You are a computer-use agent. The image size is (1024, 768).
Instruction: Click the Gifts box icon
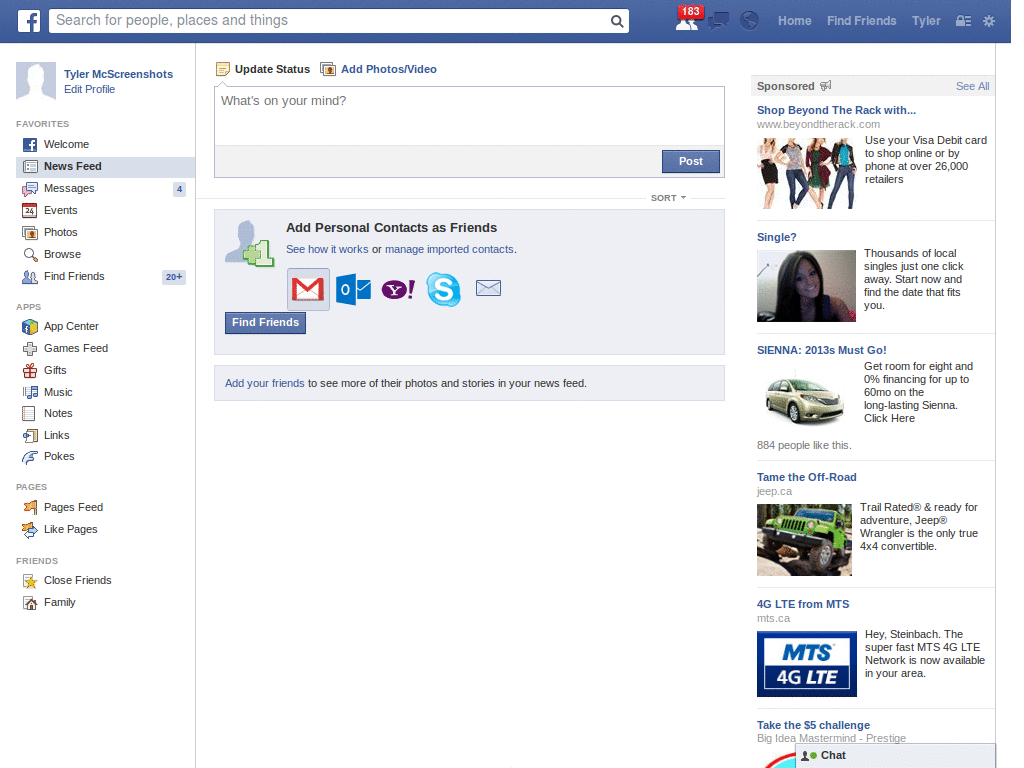tap(30, 370)
